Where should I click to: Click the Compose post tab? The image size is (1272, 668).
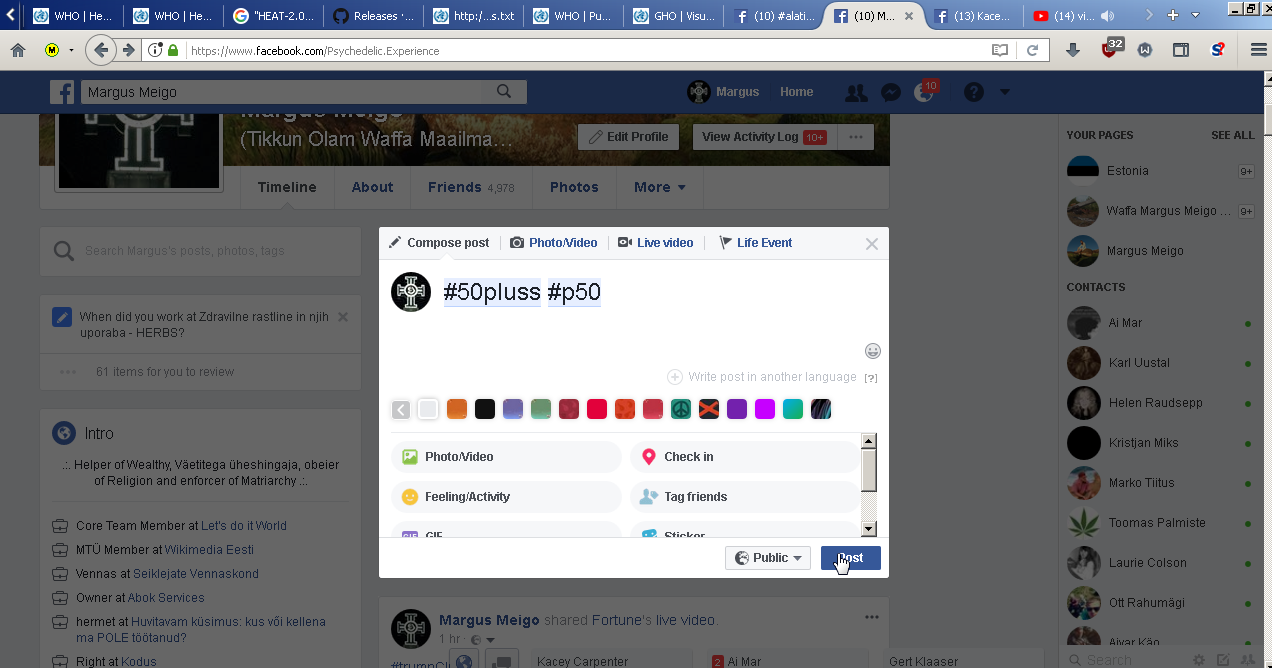pos(439,243)
